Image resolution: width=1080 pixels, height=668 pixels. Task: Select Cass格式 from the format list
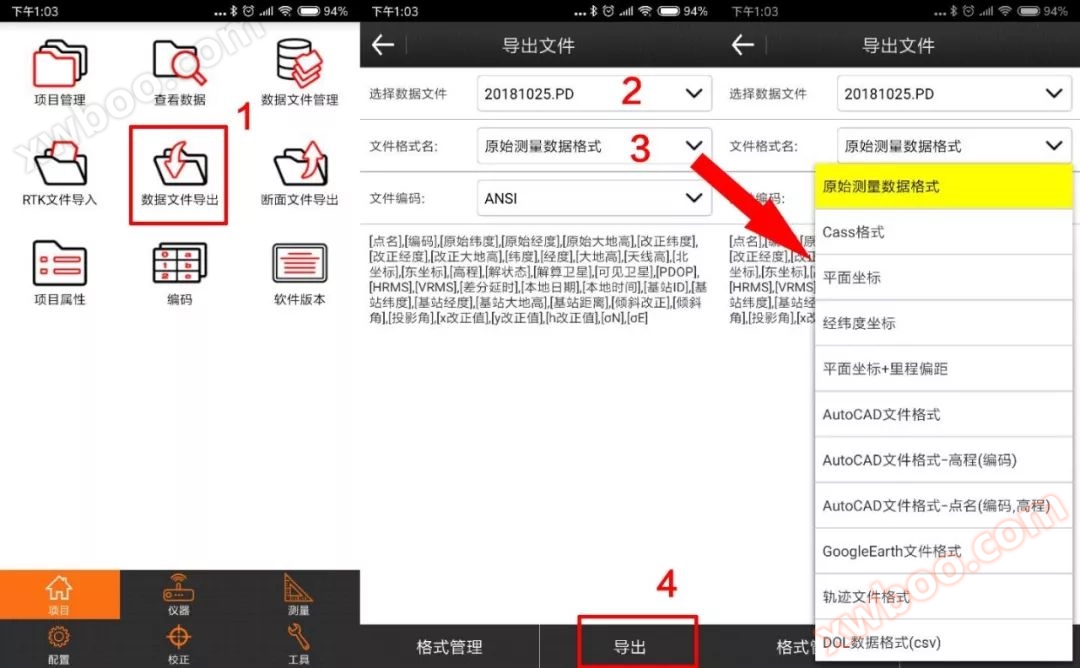point(943,232)
